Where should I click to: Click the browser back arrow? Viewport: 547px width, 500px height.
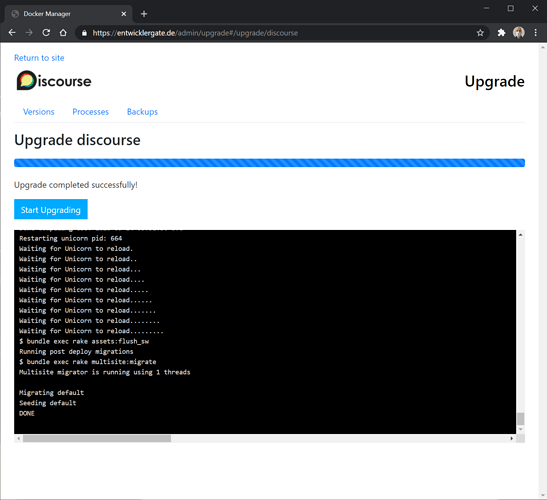pyautogui.click(x=12, y=33)
